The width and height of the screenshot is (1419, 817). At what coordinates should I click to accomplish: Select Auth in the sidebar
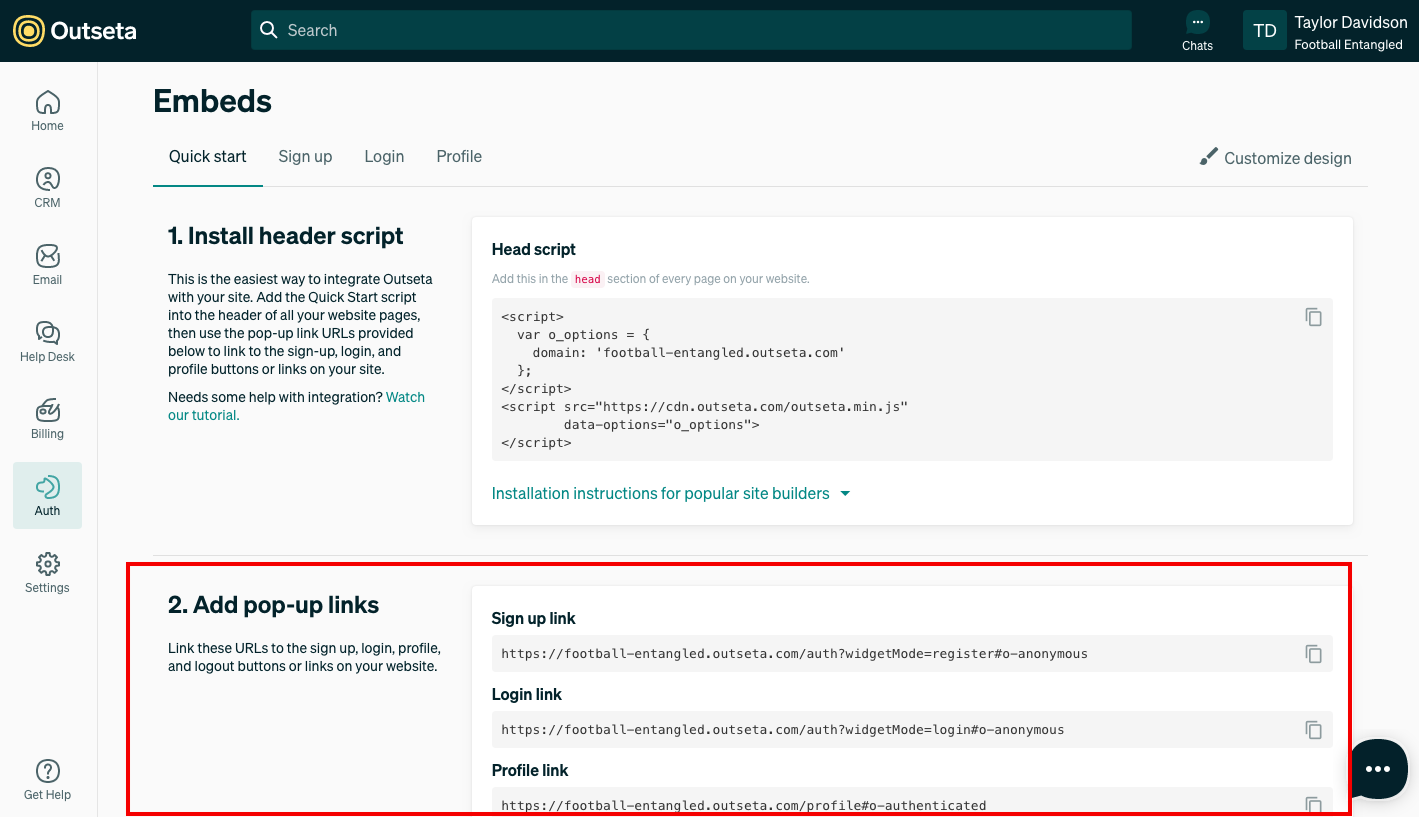coord(47,496)
